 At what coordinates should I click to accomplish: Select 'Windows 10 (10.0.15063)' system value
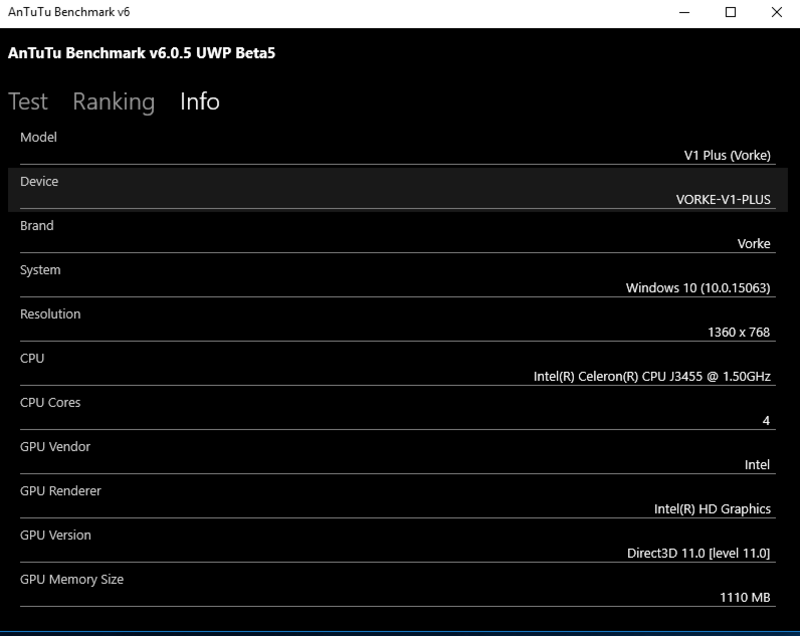click(698, 288)
